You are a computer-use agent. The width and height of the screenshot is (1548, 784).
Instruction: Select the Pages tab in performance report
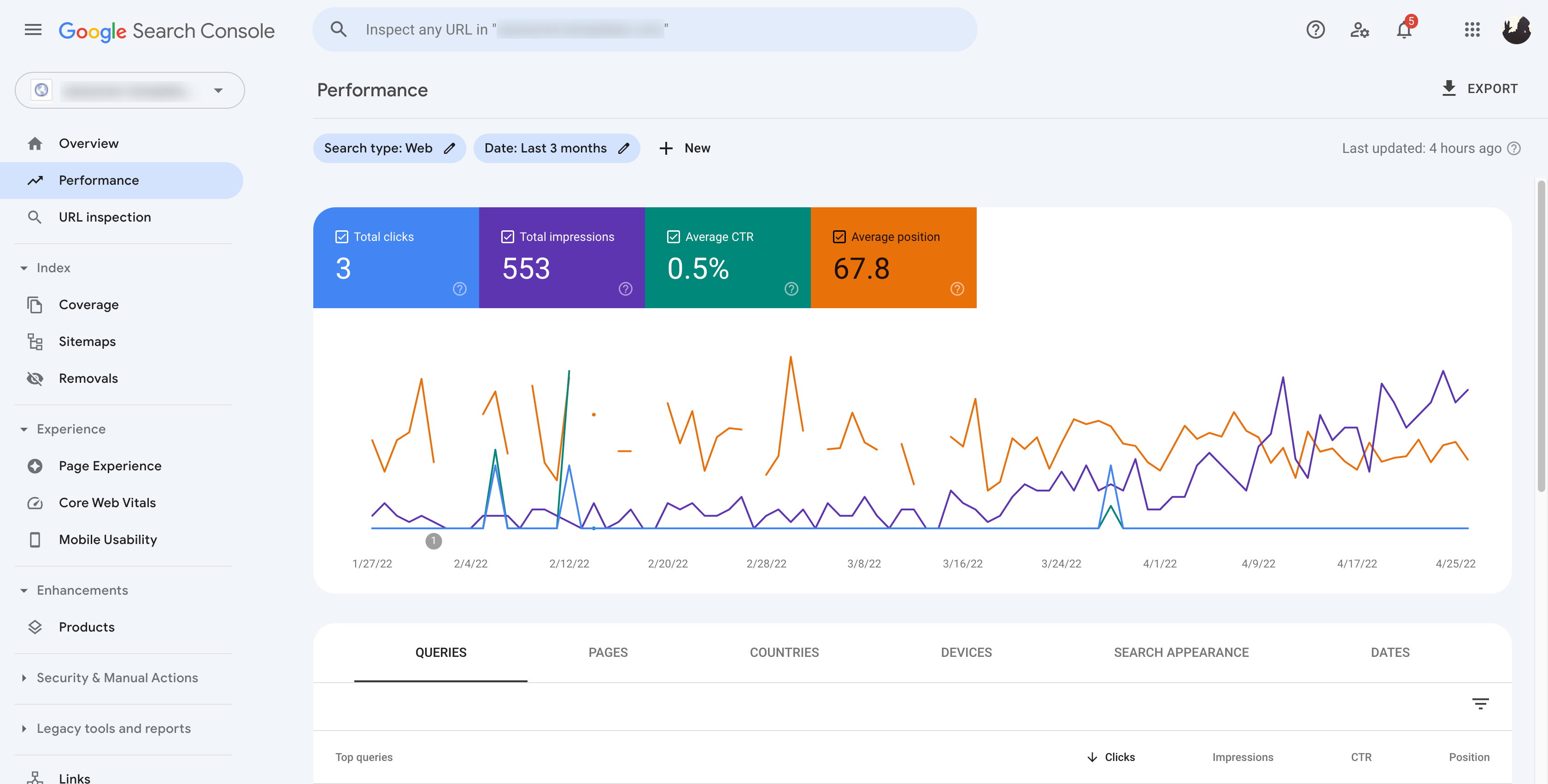point(607,652)
